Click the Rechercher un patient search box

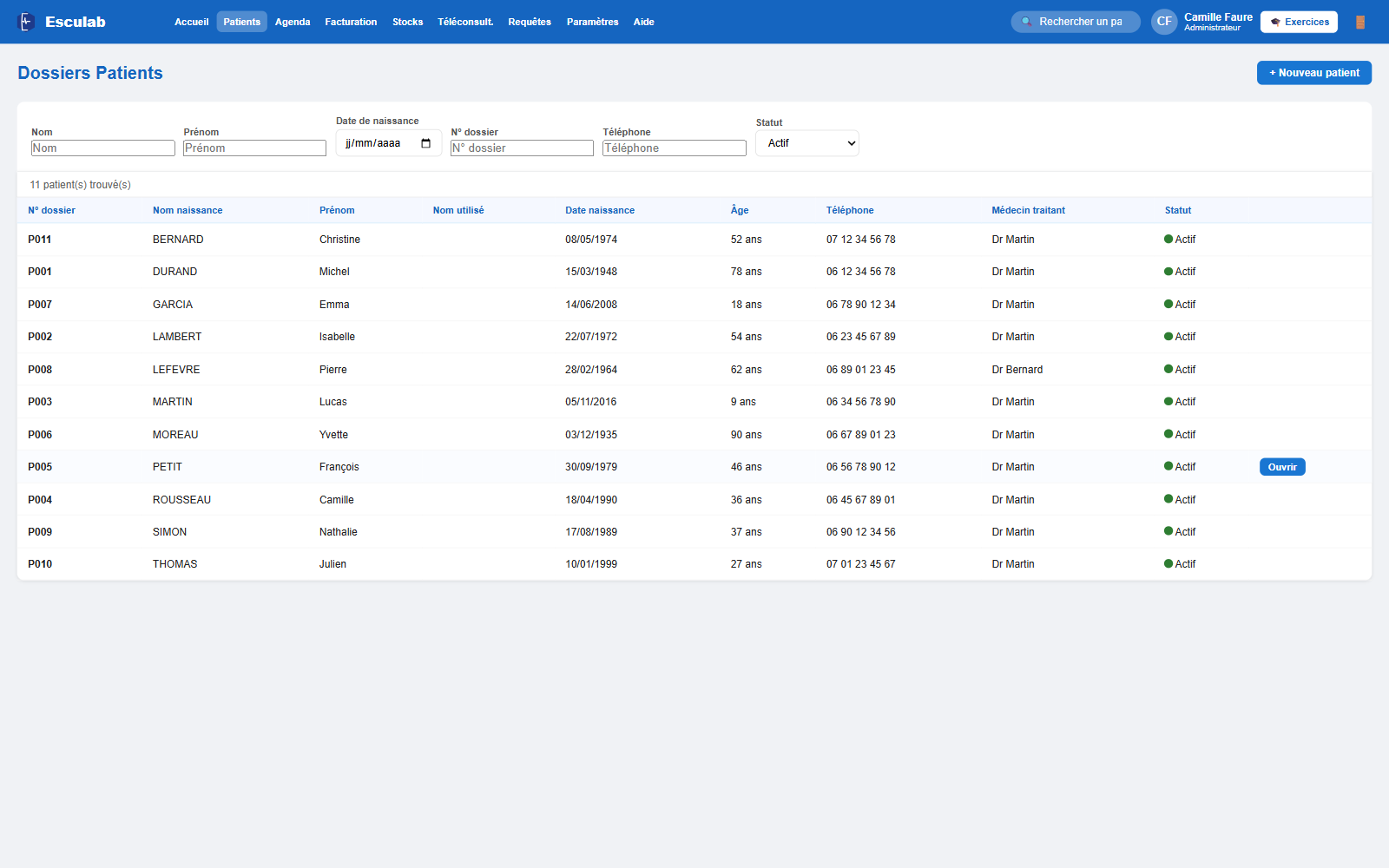pyautogui.click(x=1076, y=22)
